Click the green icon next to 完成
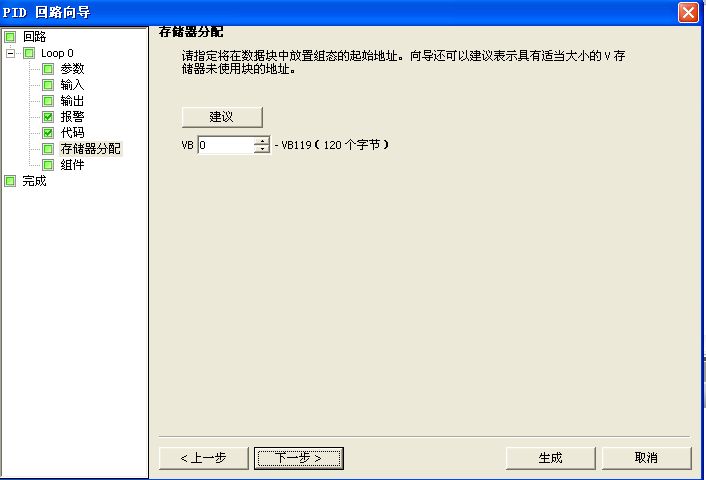This screenshot has height=480, width=706. click(10, 181)
